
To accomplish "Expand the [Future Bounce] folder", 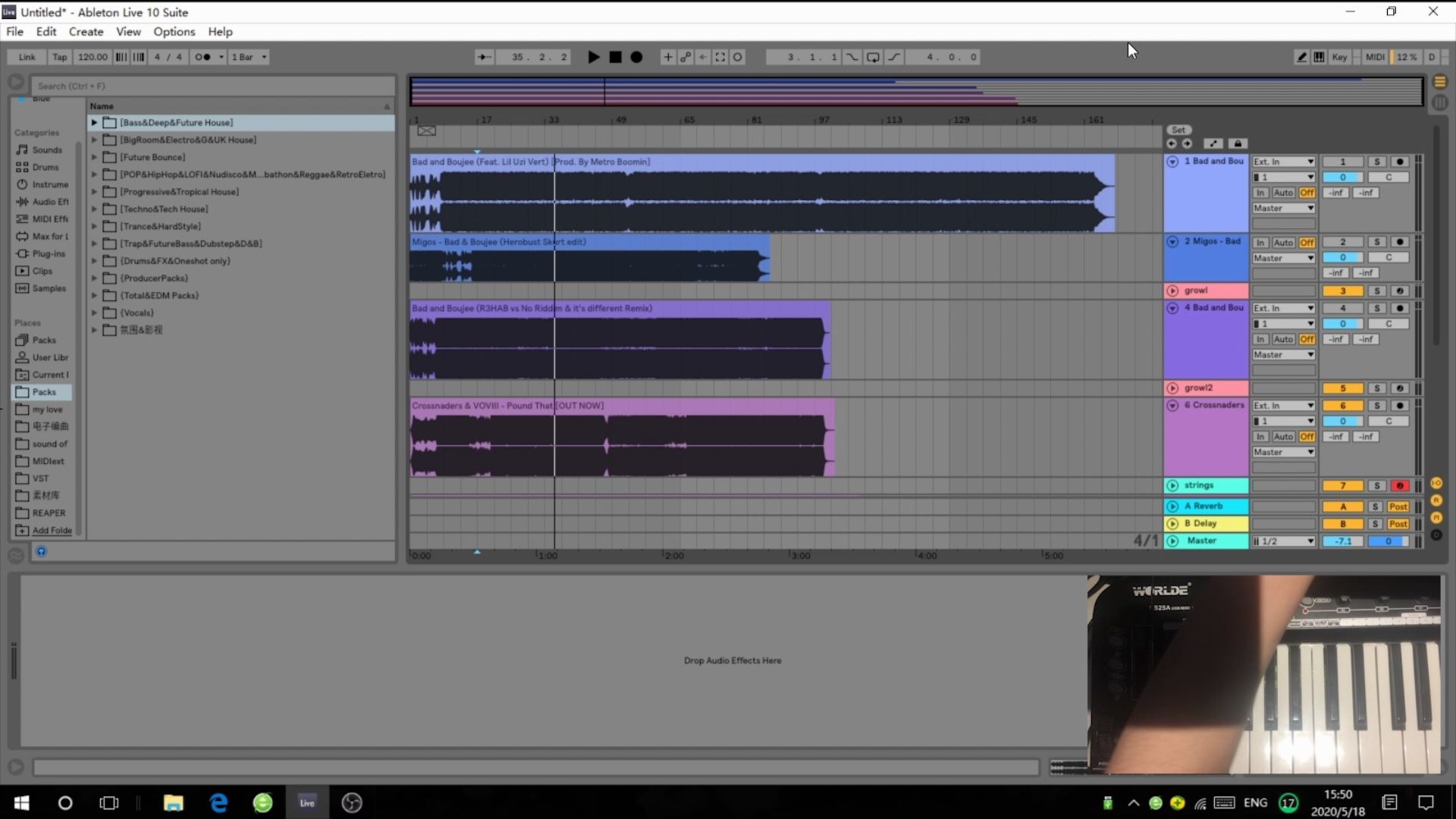I will (94, 157).
